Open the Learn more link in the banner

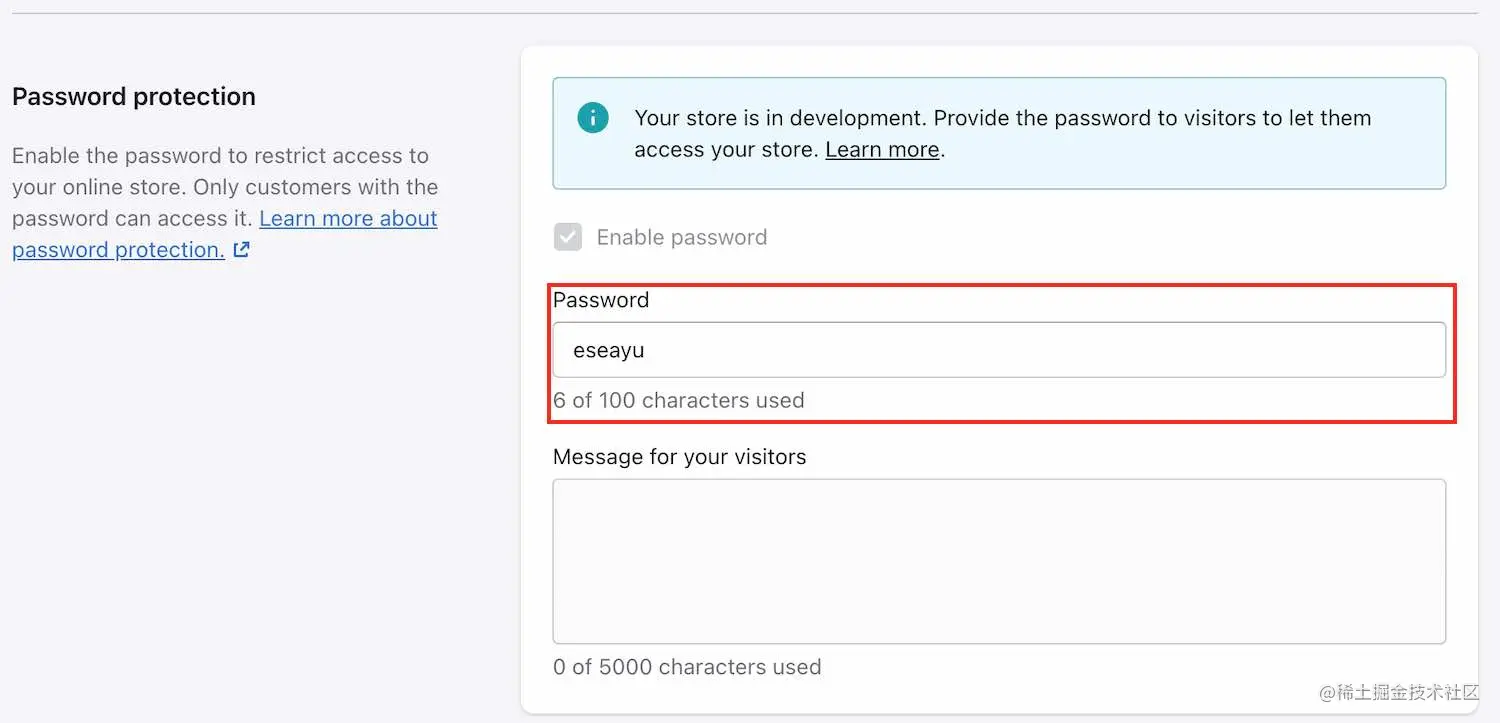[x=881, y=150]
